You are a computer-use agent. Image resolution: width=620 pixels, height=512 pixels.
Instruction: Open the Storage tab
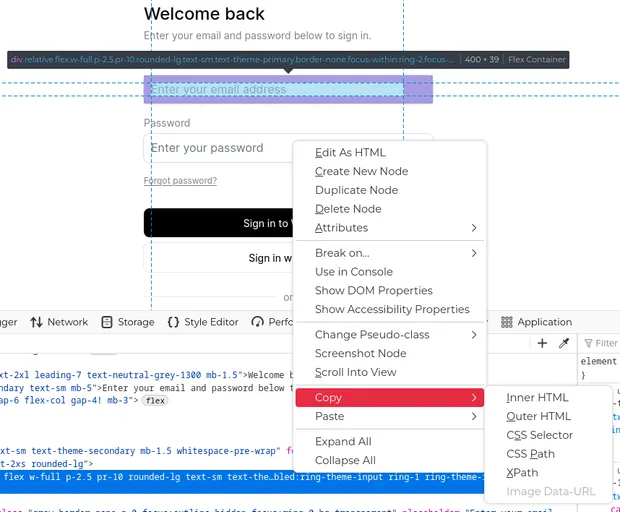click(128, 322)
